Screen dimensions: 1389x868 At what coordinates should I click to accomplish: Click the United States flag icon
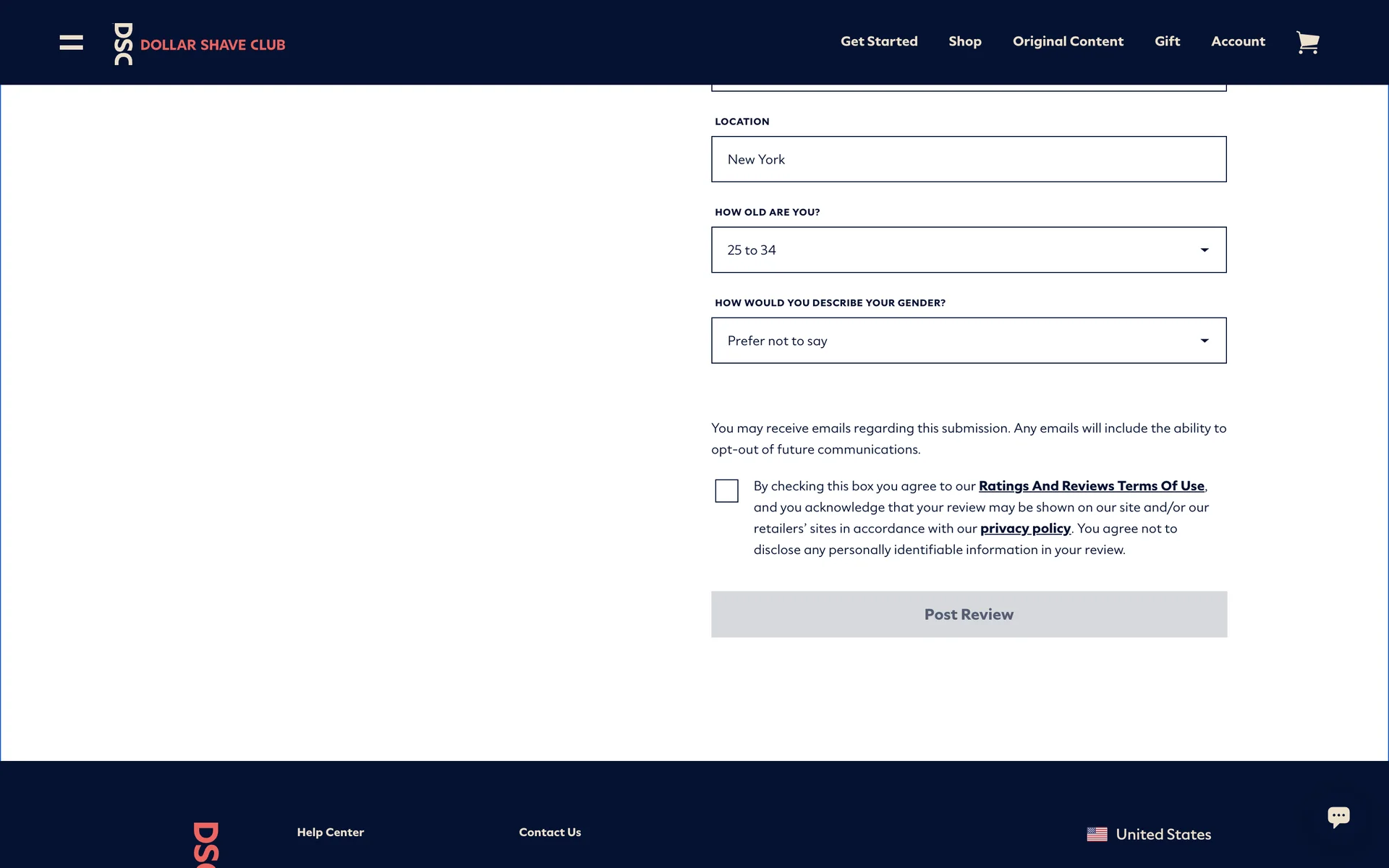click(1097, 835)
